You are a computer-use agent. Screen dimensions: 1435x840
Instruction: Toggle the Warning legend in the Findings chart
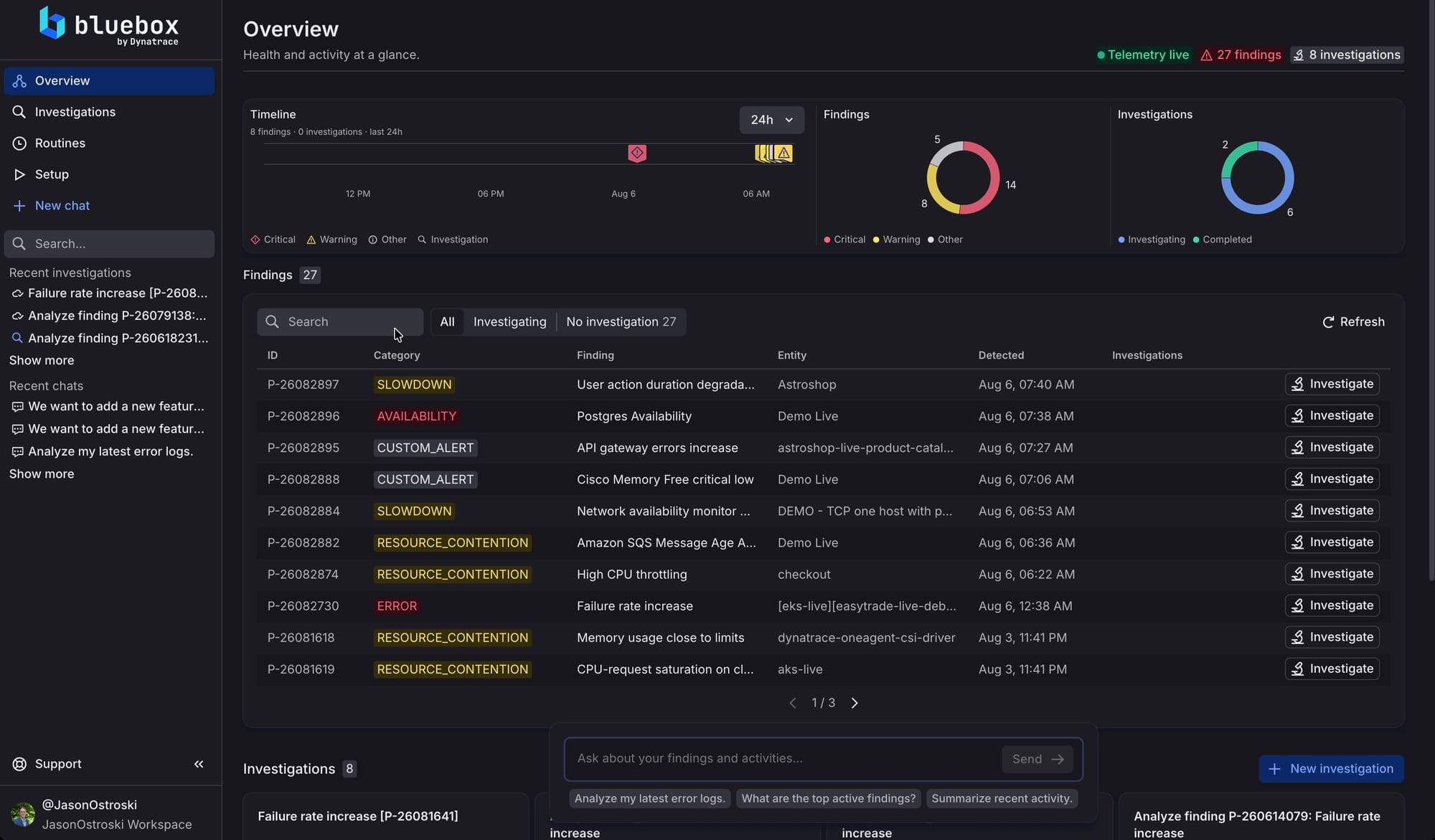[896, 240]
